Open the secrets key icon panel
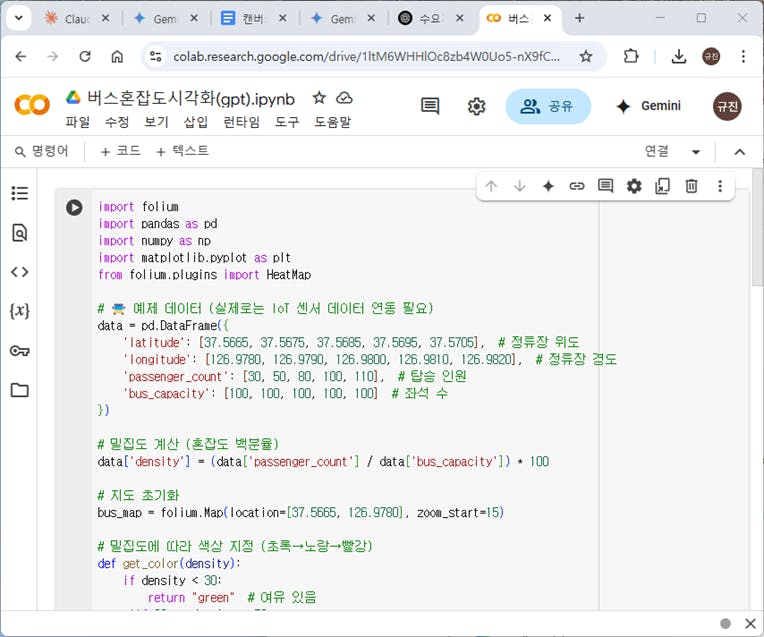The width and height of the screenshot is (764, 637). click(20, 351)
